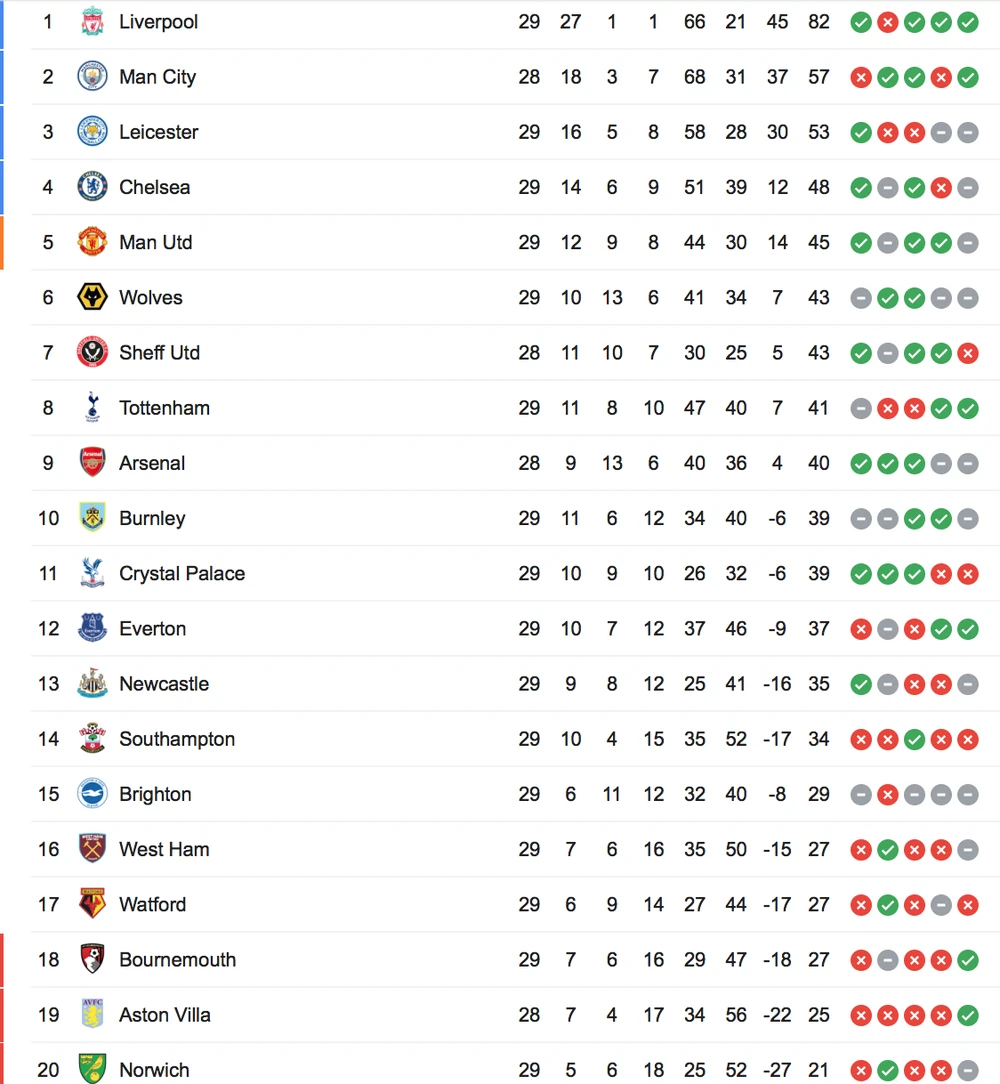Screen dimensions: 1000x1084
Task: Click Bournemouth's green win form icon
Action: 967,960
